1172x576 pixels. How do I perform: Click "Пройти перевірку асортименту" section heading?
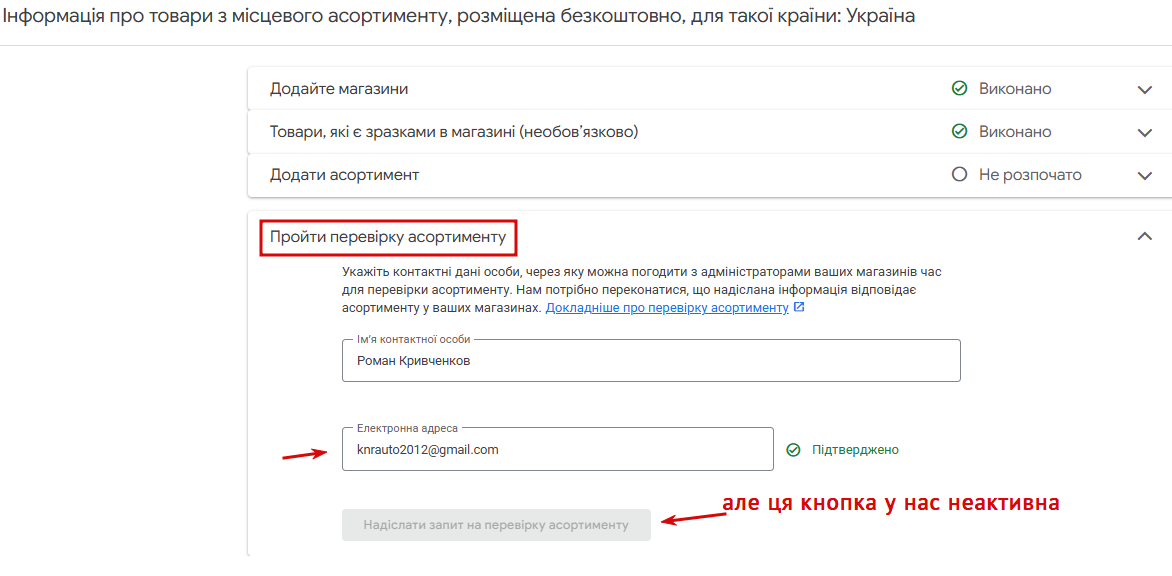point(388,238)
